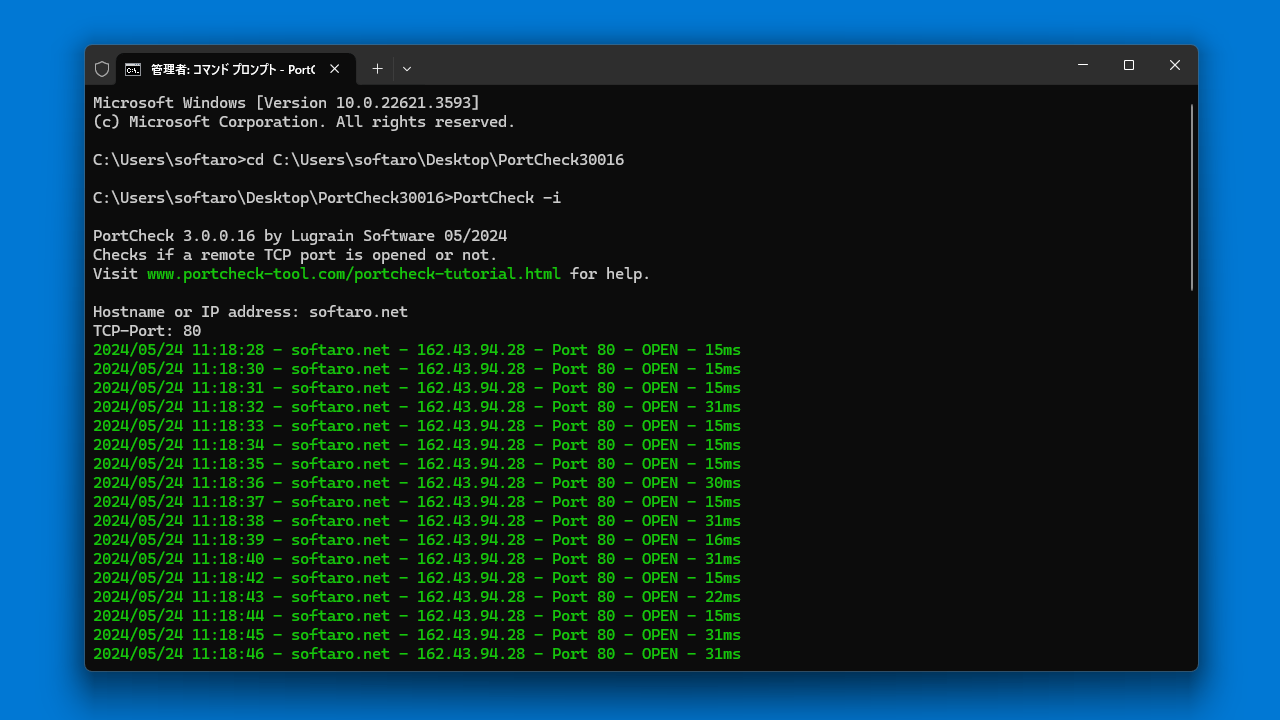Viewport: 1280px width, 720px height.
Task: Click the shield icon in title bar
Action: tap(102, 69)
